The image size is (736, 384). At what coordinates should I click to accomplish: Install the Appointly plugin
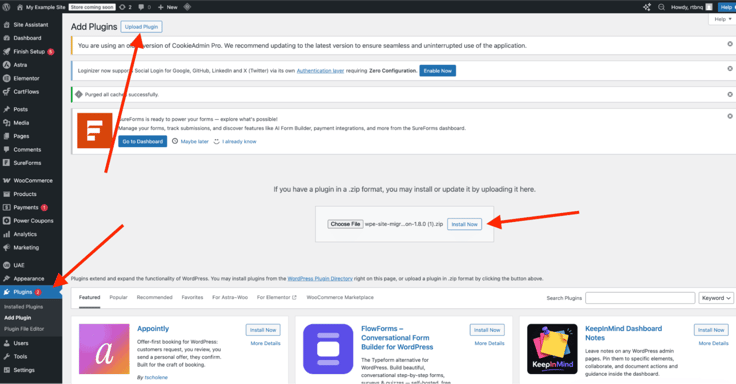coord(263,330)
